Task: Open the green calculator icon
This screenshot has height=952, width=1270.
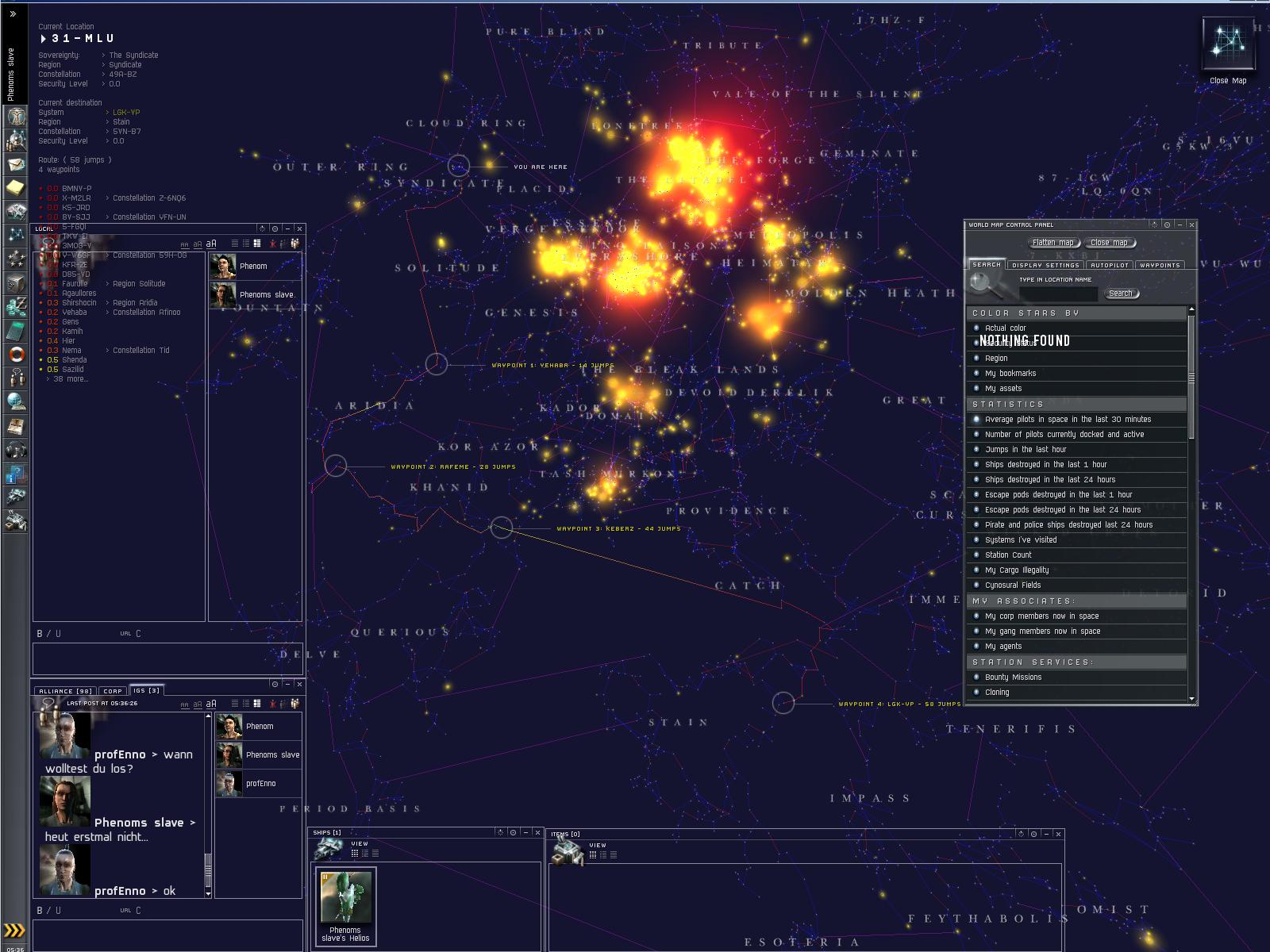Action: (16, 331)
